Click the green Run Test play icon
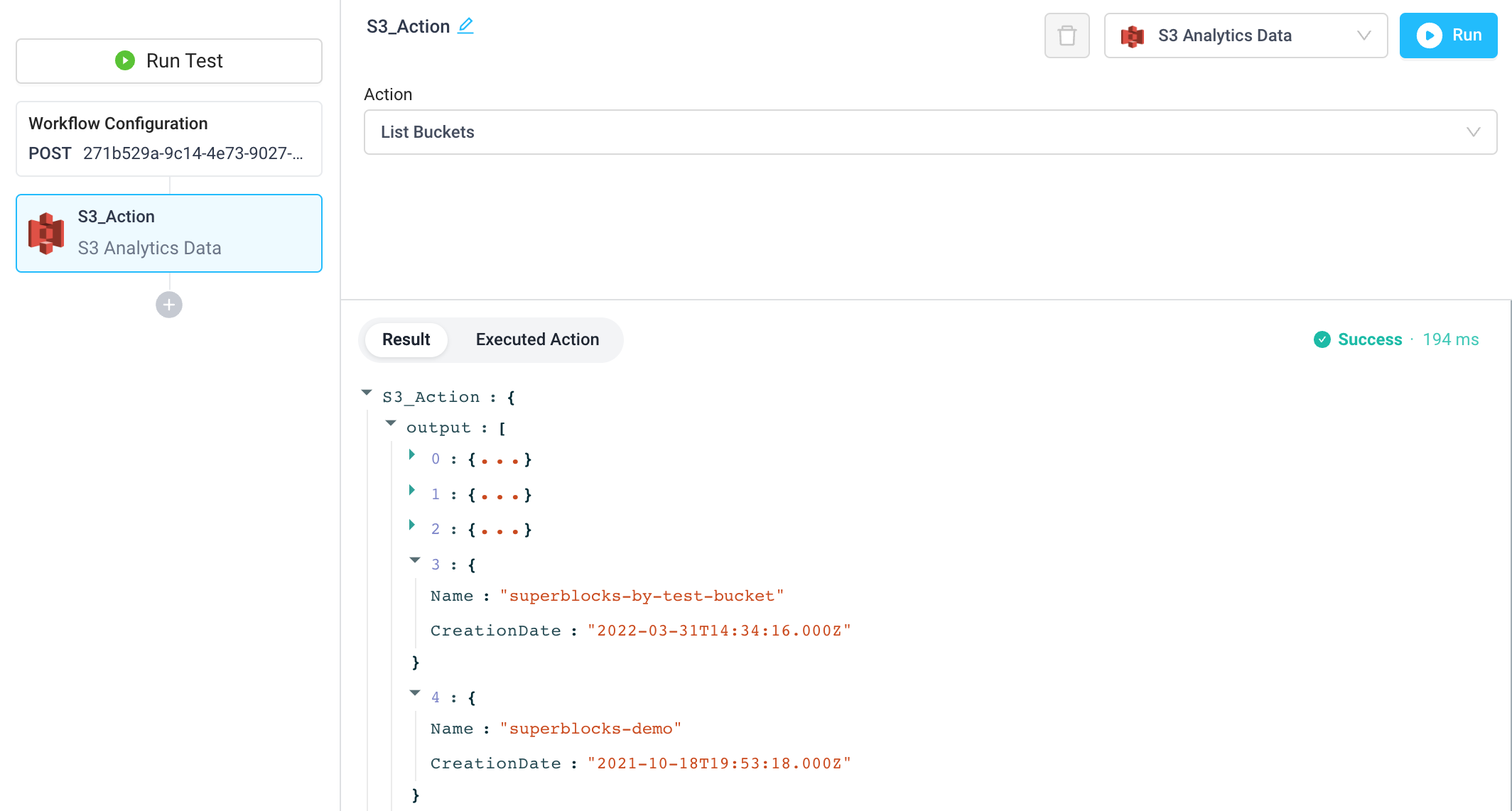1512x811 pixels. click(125, 60)
